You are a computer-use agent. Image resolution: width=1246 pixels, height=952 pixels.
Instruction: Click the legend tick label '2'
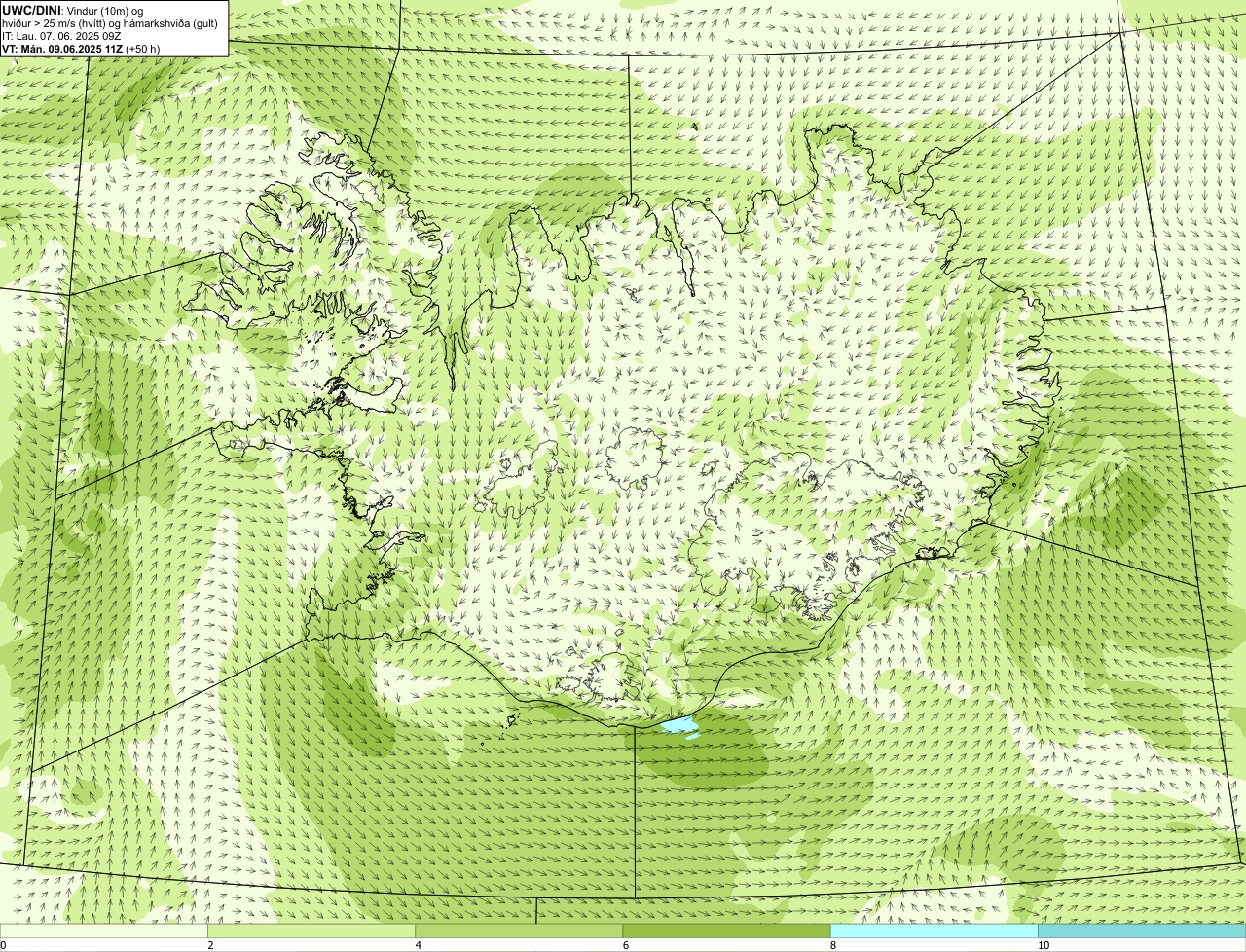coord(210,945)
